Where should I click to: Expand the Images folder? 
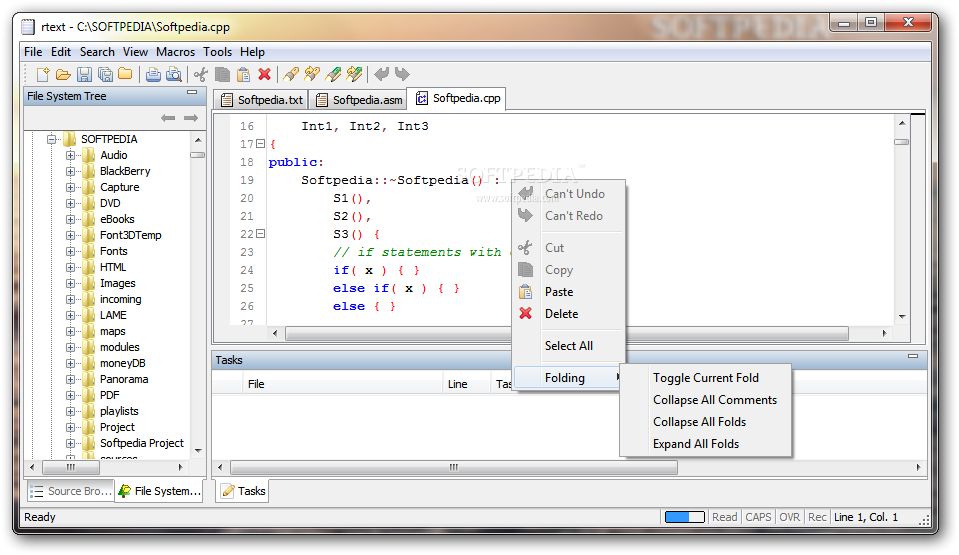(70, 283)
